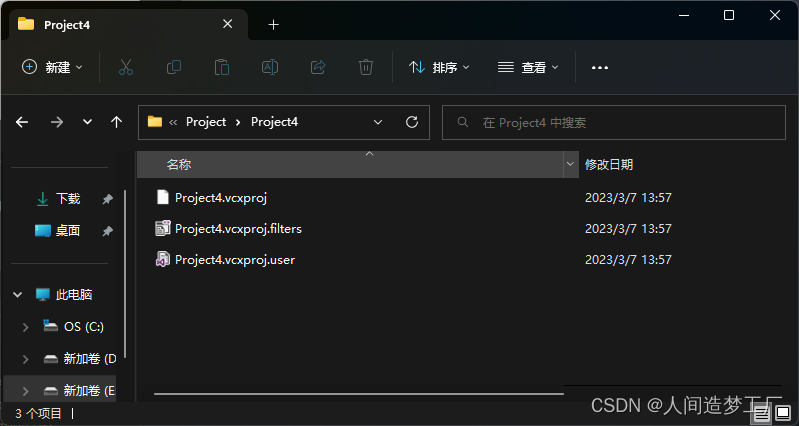Go up one folder level
Screen dimensions: 799x426
117,122
